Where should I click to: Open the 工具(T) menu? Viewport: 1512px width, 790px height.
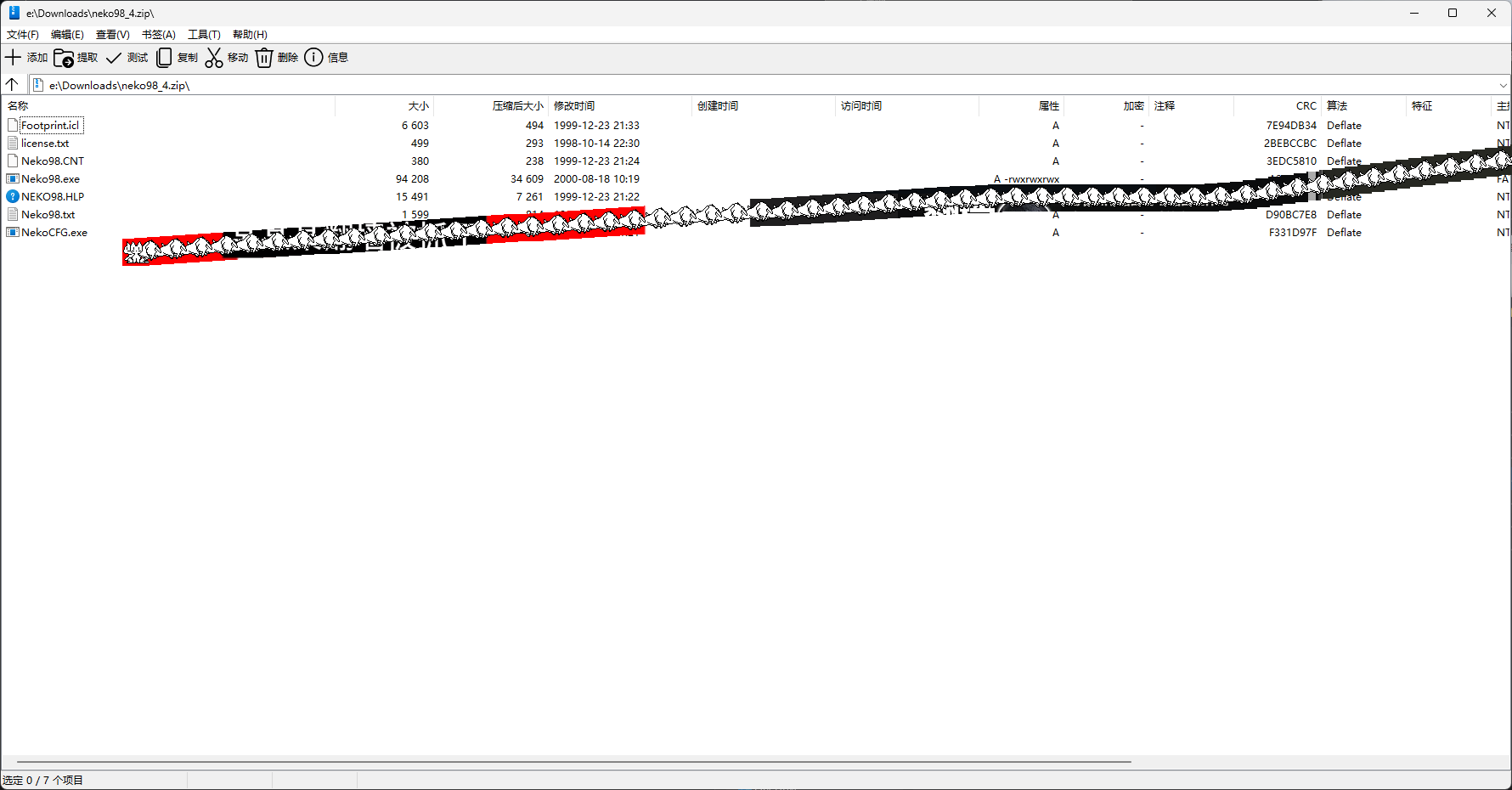(x=204, y=35)
